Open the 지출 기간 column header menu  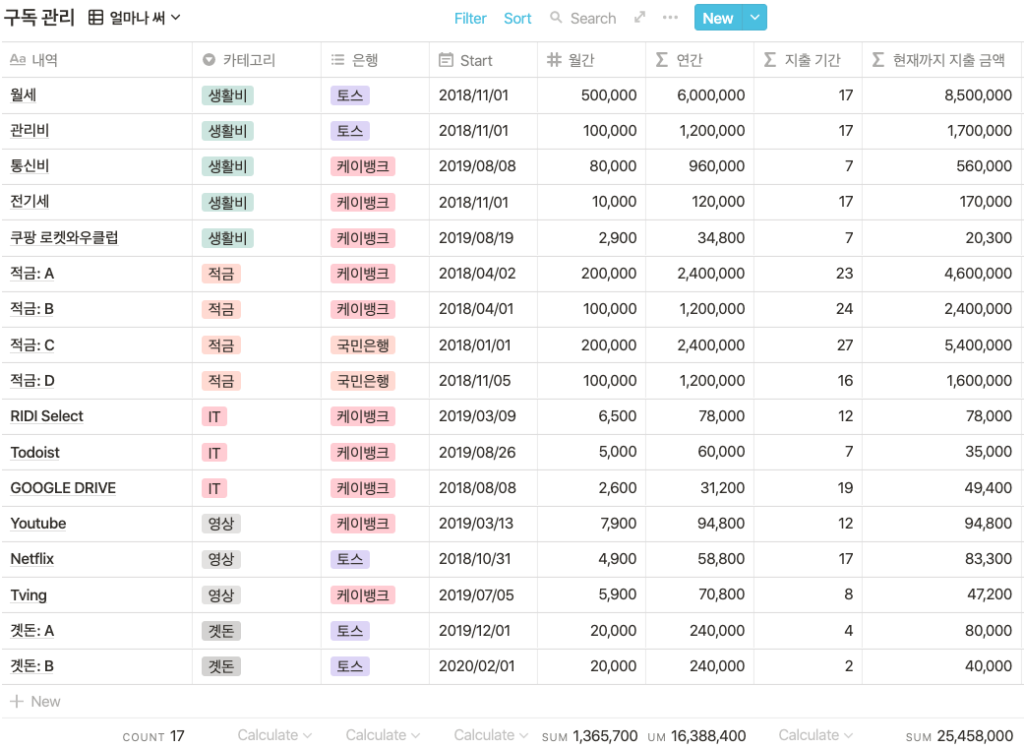pos(808,60)
